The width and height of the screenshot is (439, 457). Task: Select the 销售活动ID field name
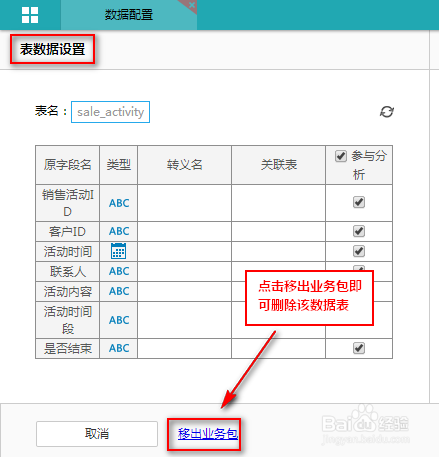click(x=68, y=203)
